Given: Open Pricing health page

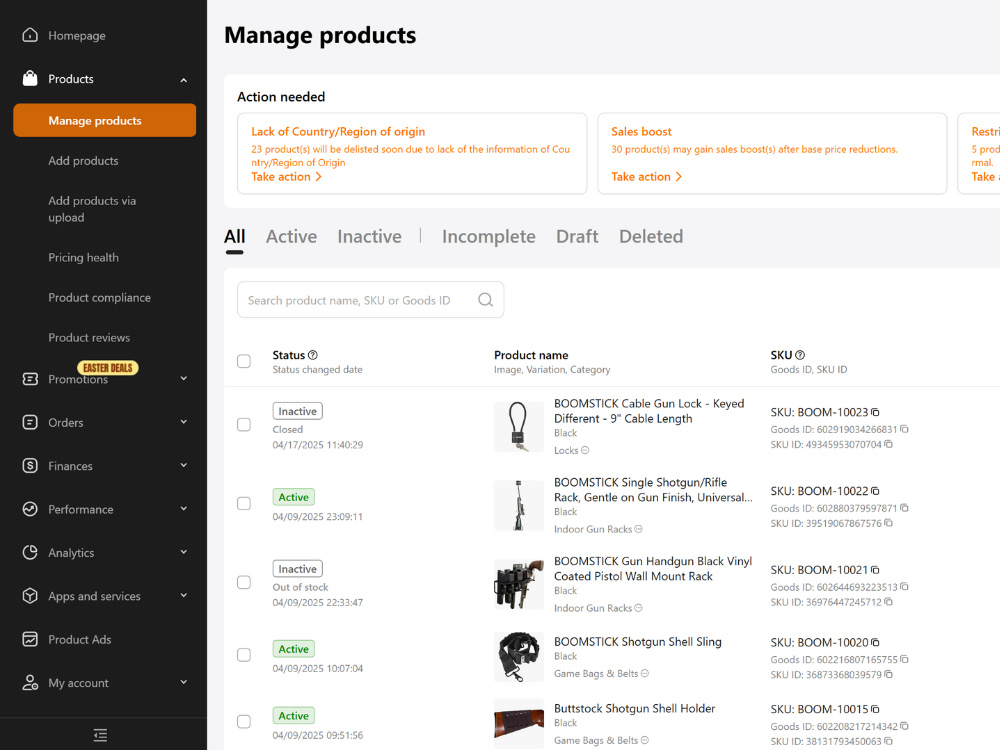Looking at the screenshot, I should pos(84,258).
